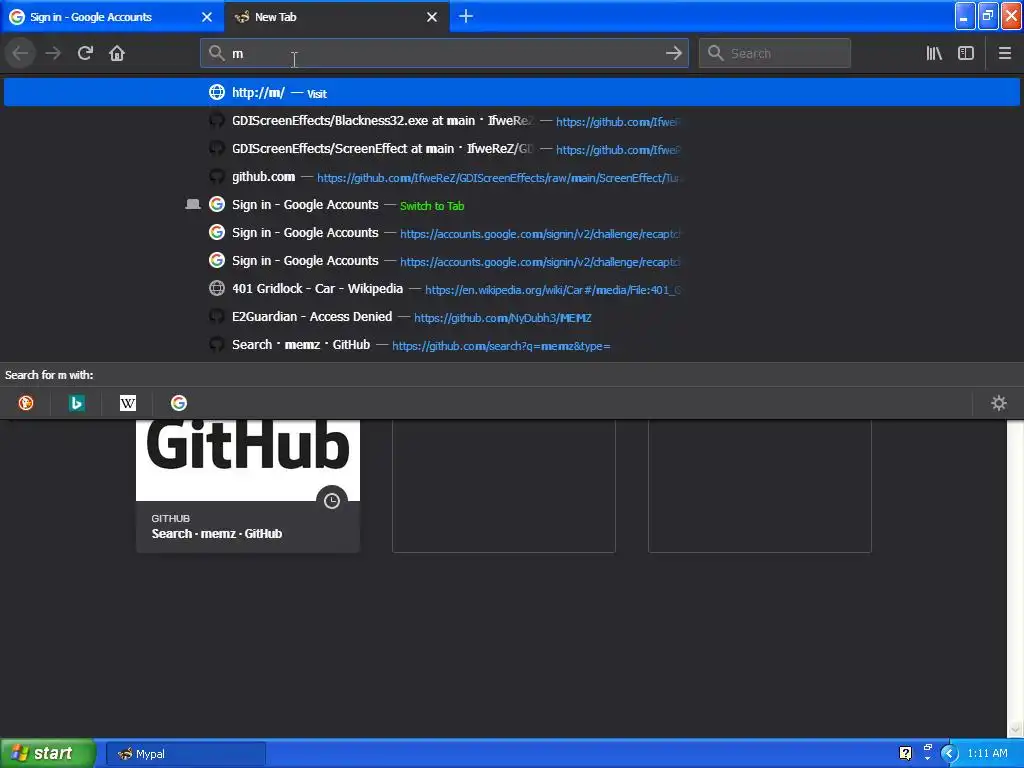Select http://m/ Visit suggestion
Viewport: 1024px width, 768px height.
pyautogui.click(x=512, y=92)
